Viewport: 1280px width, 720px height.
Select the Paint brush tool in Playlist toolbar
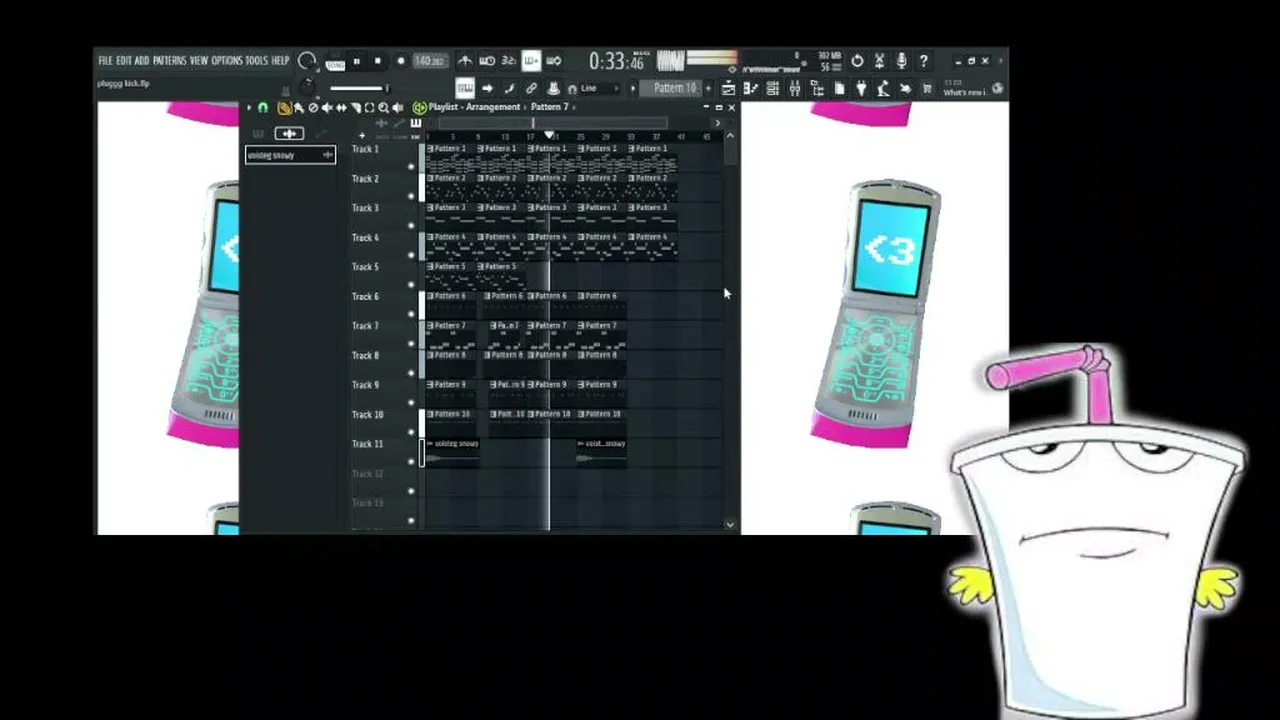point(298,108)
